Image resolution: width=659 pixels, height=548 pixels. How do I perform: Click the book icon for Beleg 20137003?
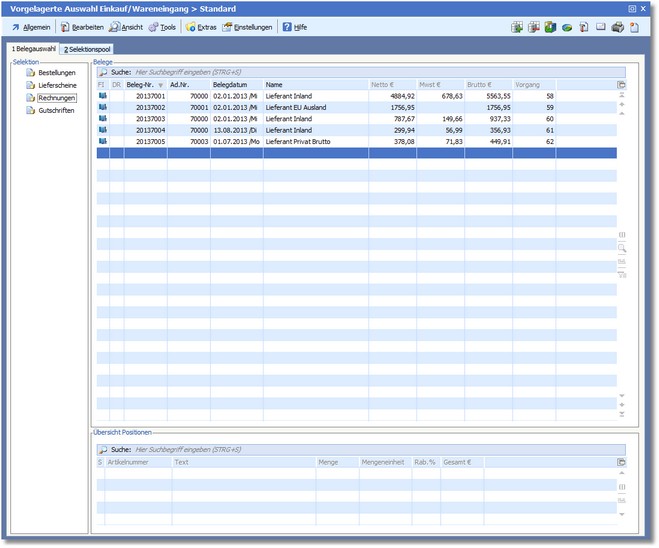pos(102,119)
